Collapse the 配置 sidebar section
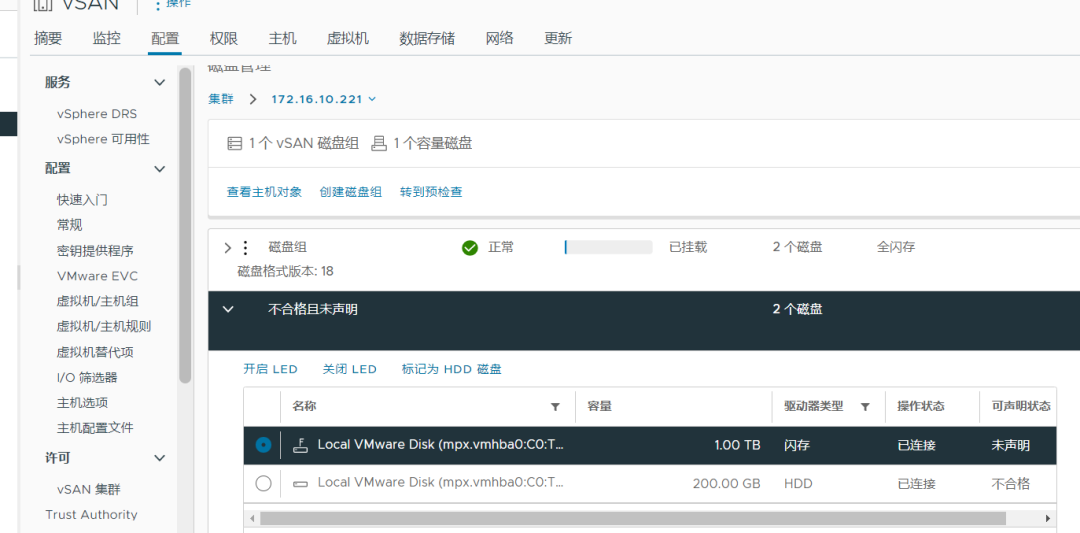Viewport: 1080px width, 533px height. 159,169
